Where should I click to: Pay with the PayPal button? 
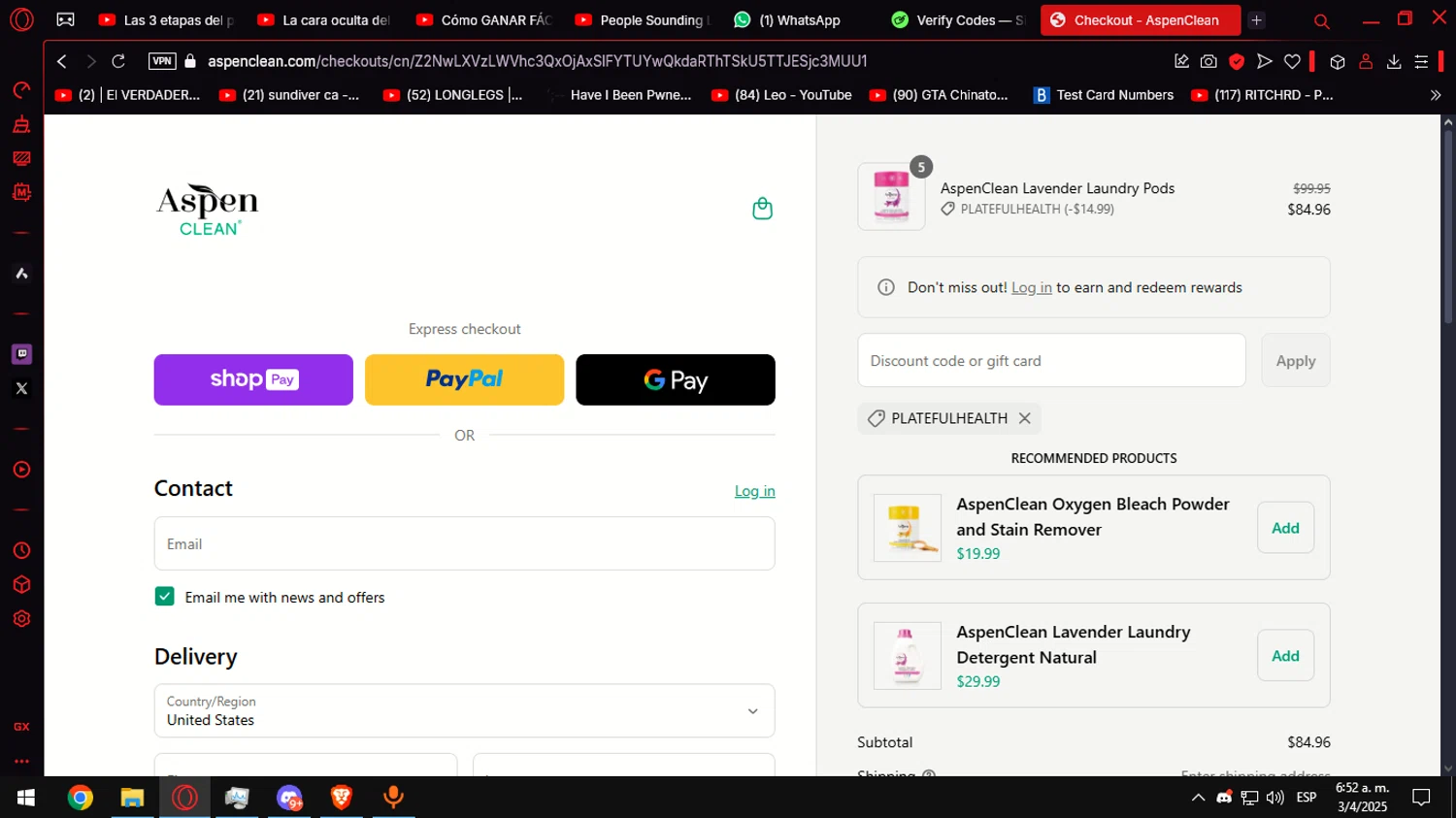464,379
